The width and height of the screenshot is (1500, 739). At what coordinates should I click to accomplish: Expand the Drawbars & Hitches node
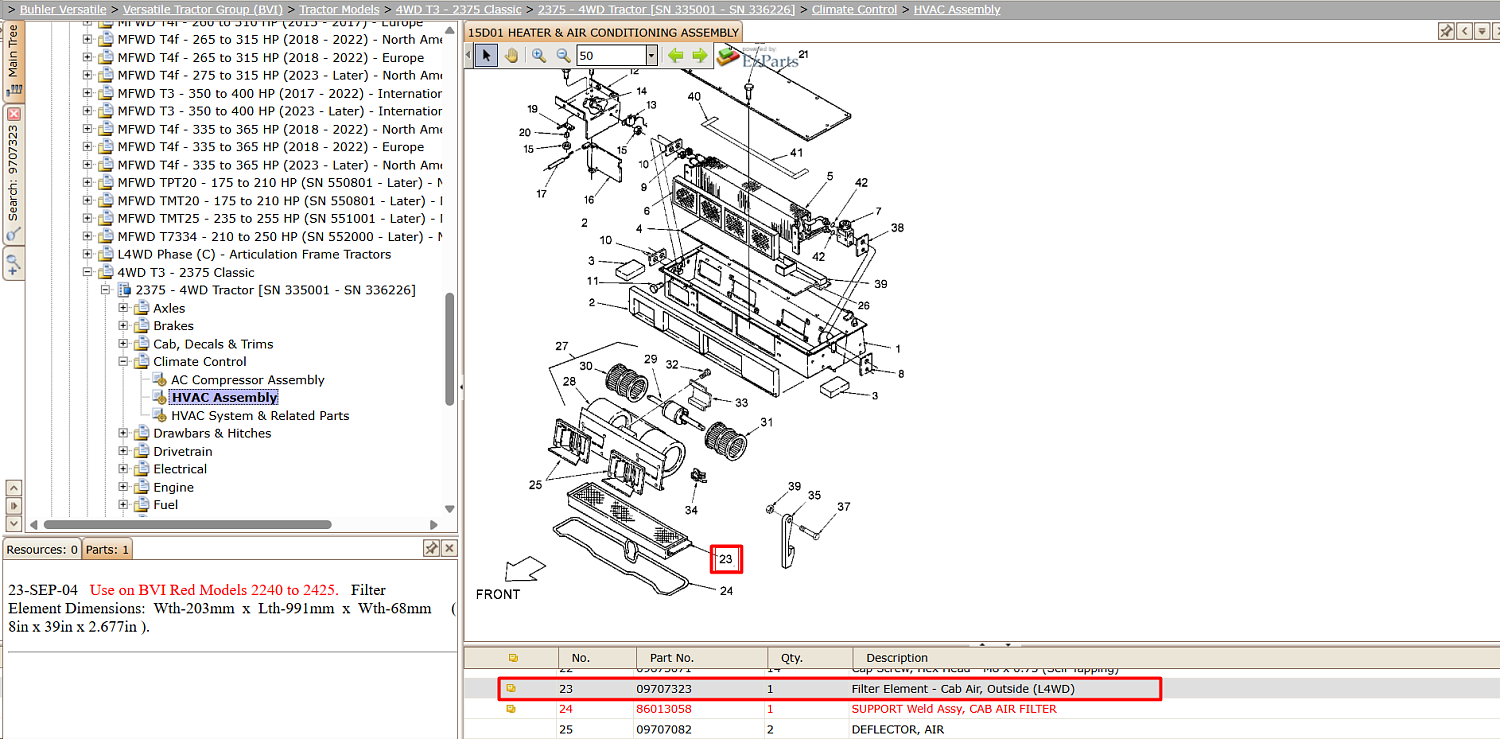124,433
